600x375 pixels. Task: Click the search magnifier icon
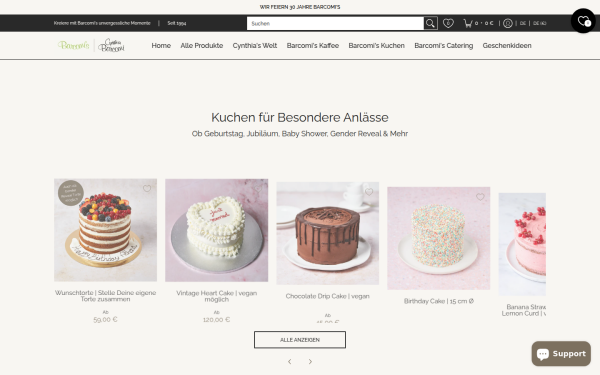[430, 23]
